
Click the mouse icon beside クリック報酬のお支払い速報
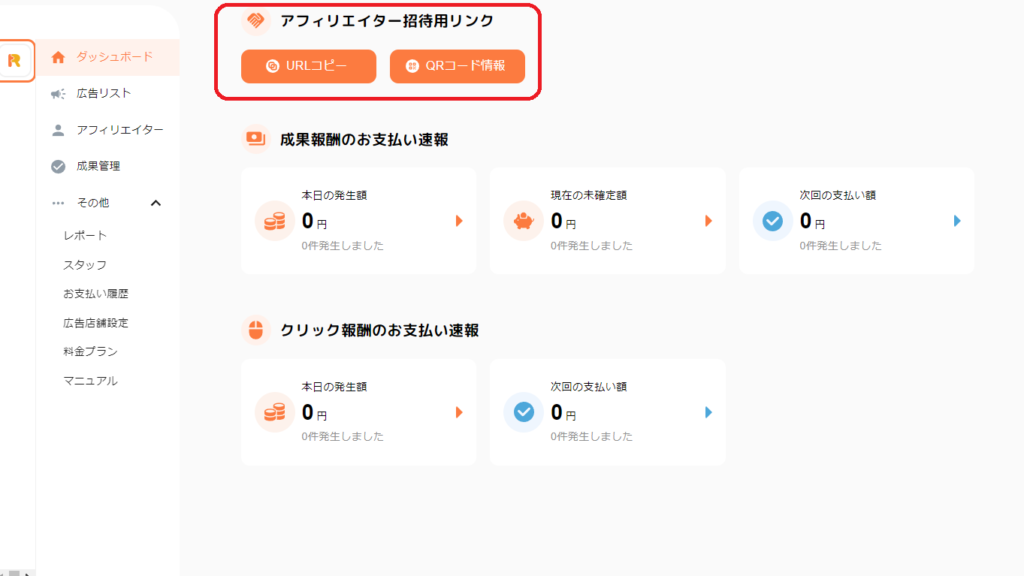coord(256,330)
